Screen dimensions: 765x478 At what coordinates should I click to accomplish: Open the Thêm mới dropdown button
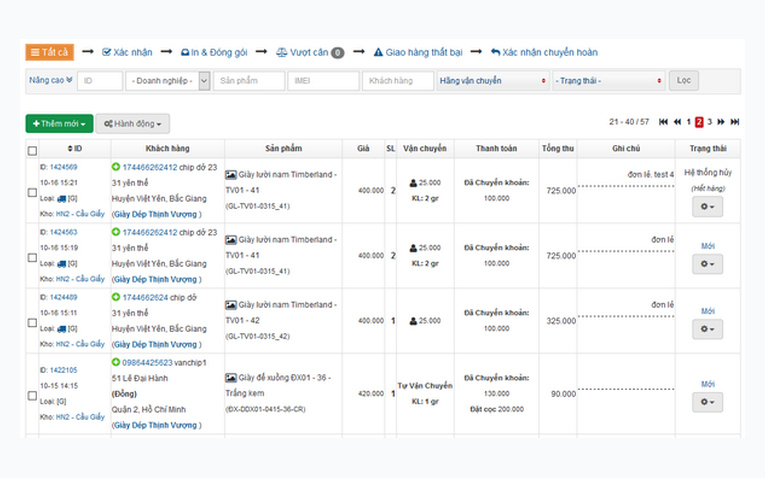tap(60, 124)
